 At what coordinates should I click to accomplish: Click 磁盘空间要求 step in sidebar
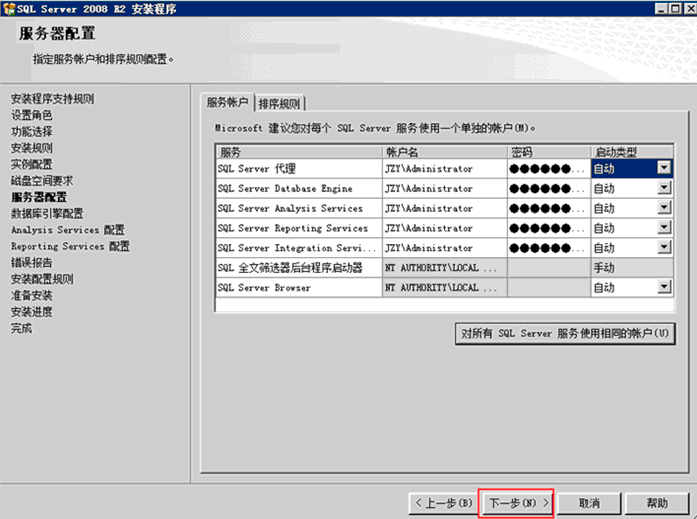(x=42, y=181)
